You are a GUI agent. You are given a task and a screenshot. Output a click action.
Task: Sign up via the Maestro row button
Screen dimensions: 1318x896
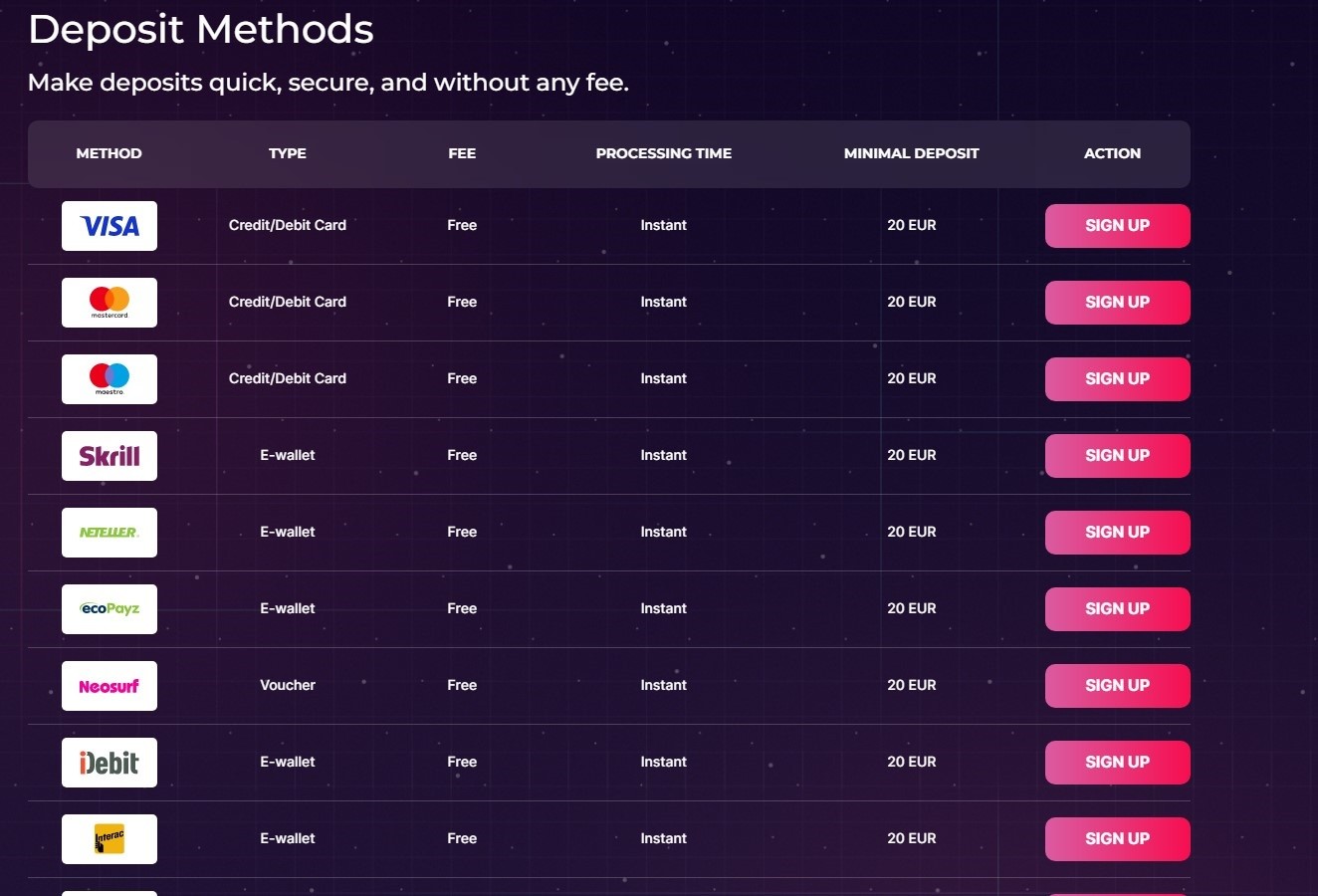click(1117, 379)
